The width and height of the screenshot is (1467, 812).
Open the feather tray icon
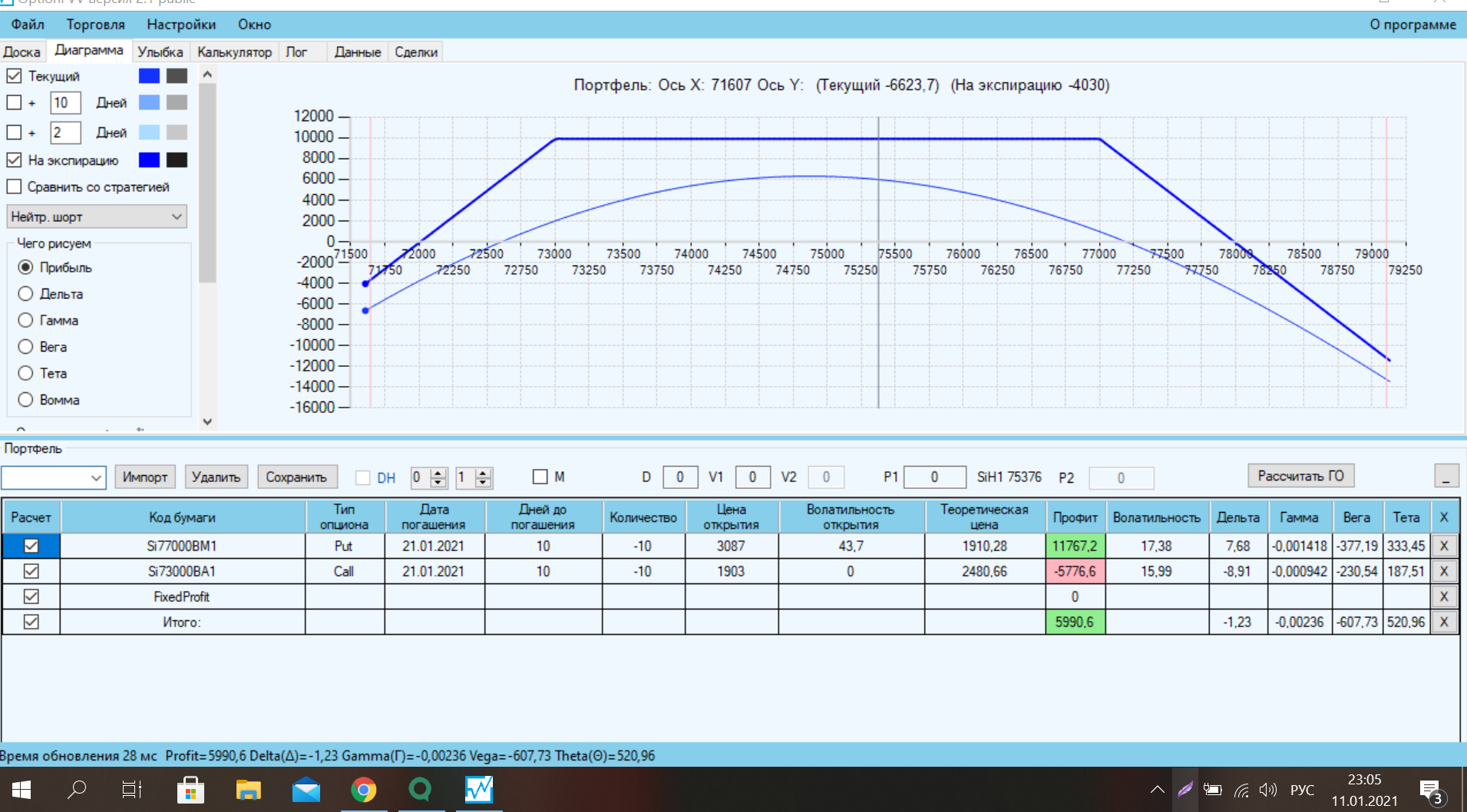[x=1186, y=789]
